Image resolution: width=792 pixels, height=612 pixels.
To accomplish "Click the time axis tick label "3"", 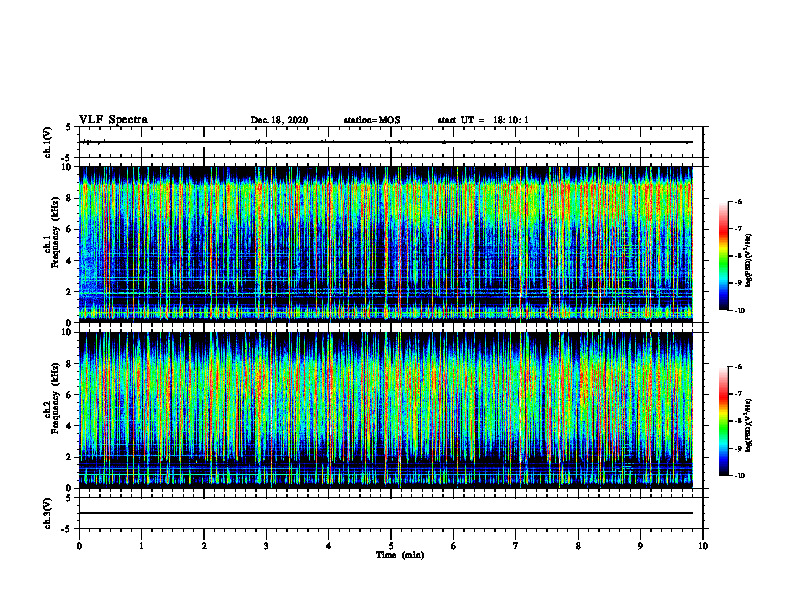I will [266, 546].
